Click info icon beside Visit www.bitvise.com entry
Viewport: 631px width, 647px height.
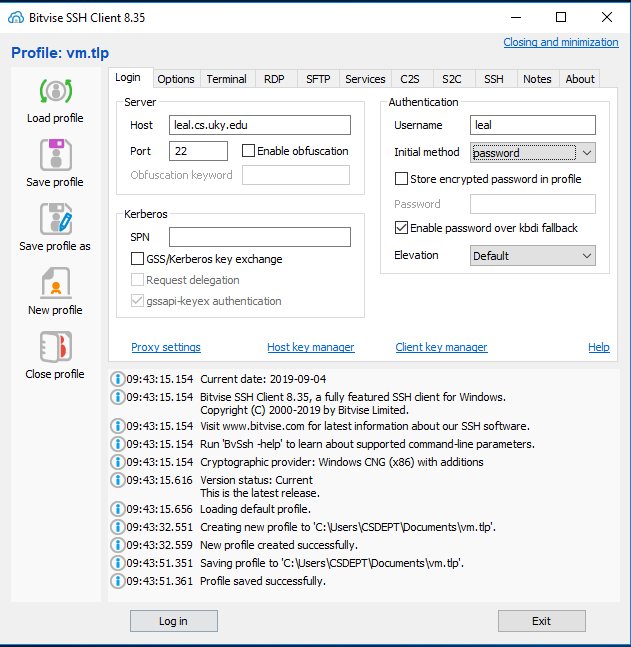(x=118, y=426)
